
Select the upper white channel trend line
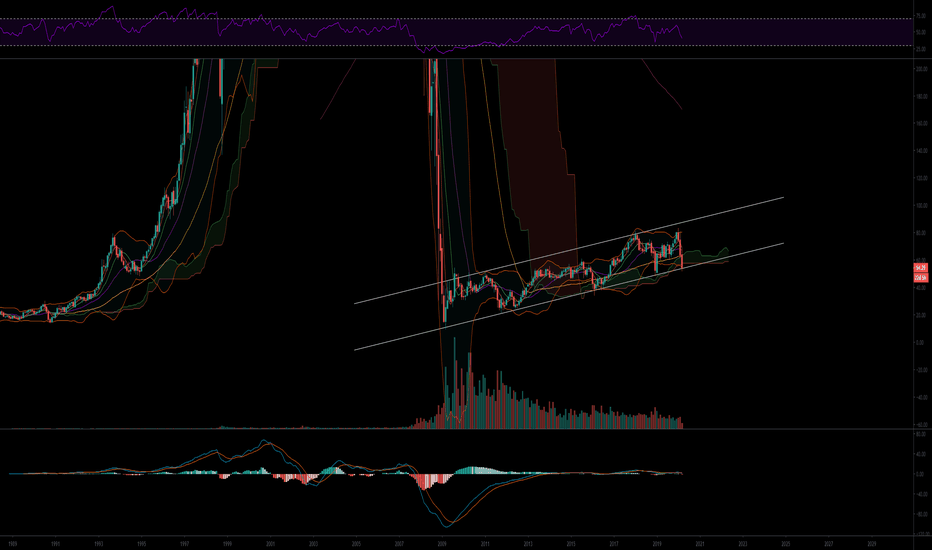(x=569, y=250)
